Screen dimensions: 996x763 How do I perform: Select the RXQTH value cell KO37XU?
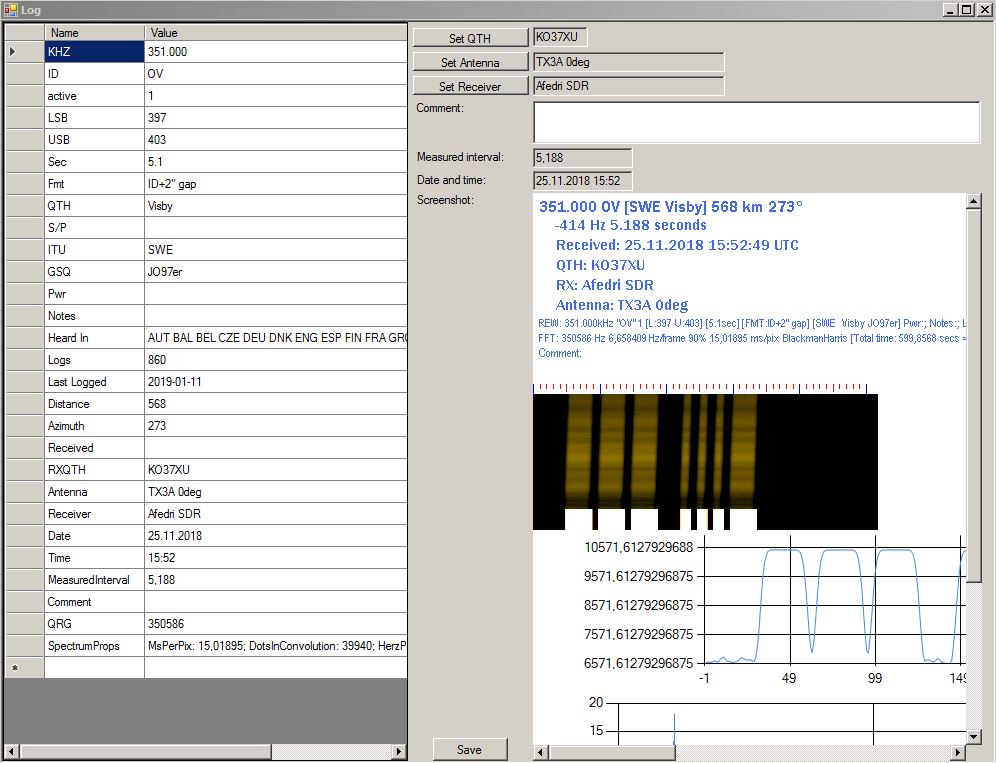(276, 470)
